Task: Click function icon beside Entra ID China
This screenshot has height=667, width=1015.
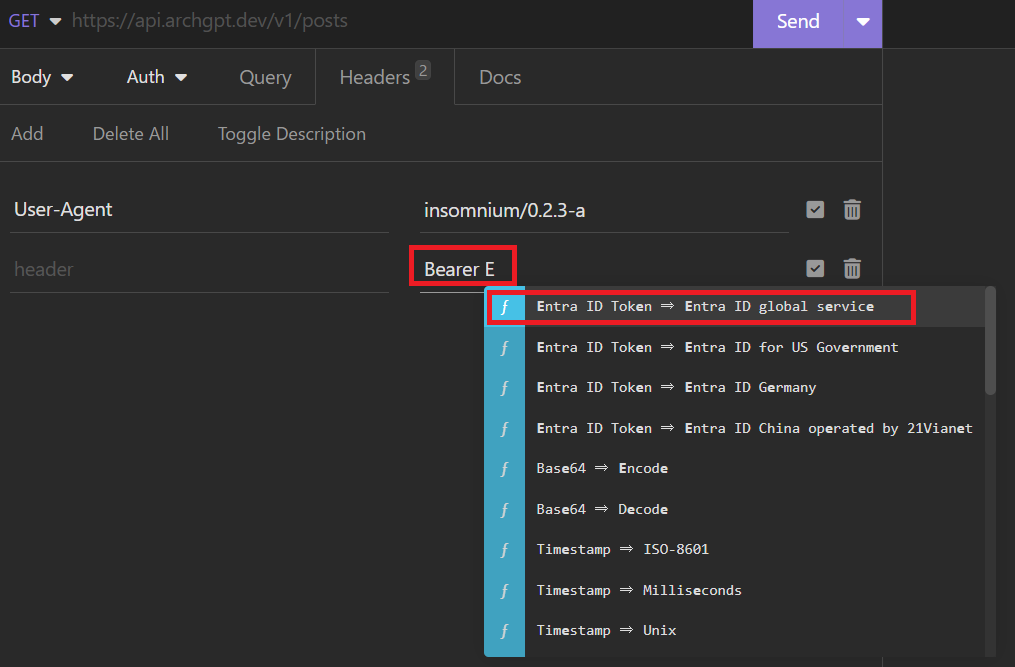Action: (x=505, y=429)
